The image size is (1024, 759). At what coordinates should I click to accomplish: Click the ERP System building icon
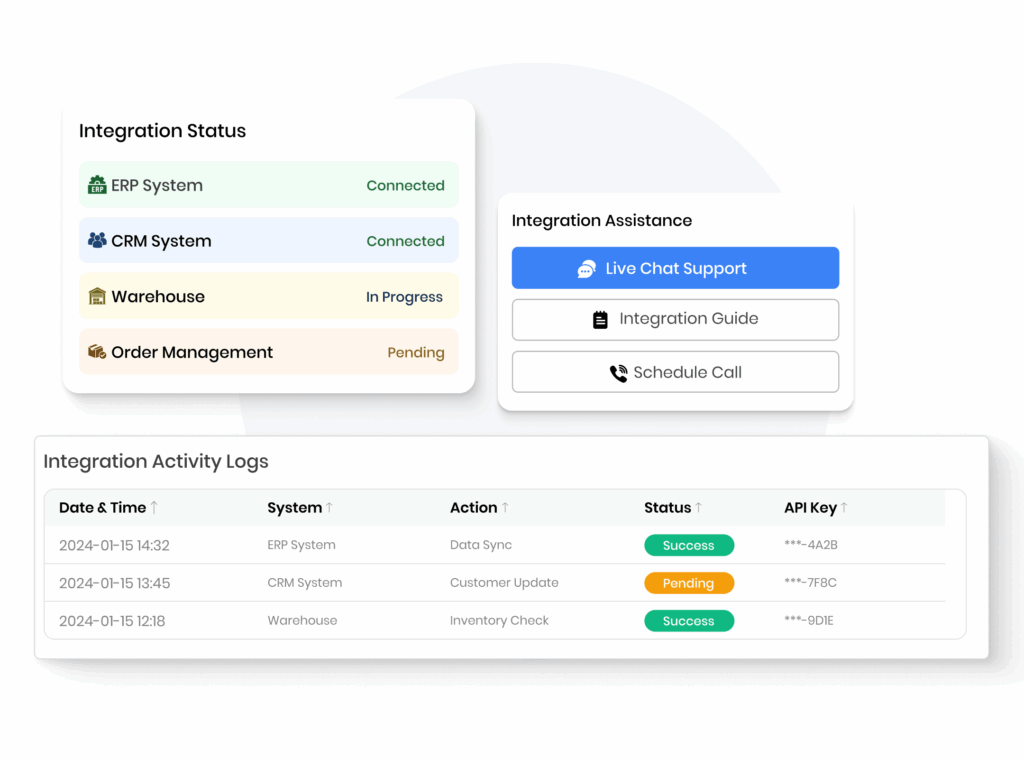(x=97, y=185)
